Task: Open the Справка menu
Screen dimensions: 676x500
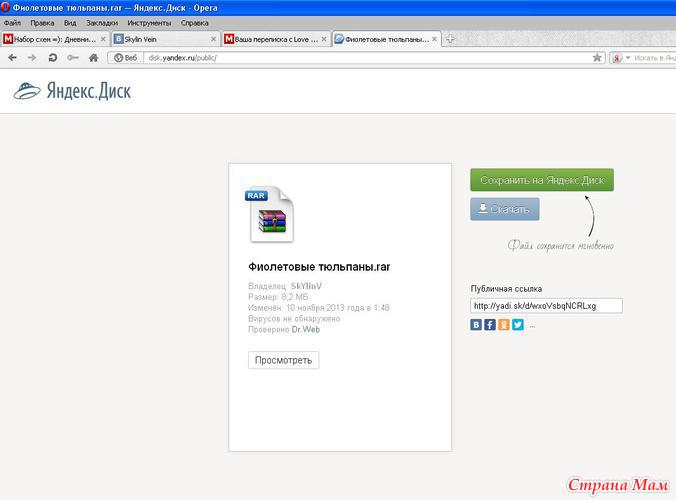Action: point(194,23)
